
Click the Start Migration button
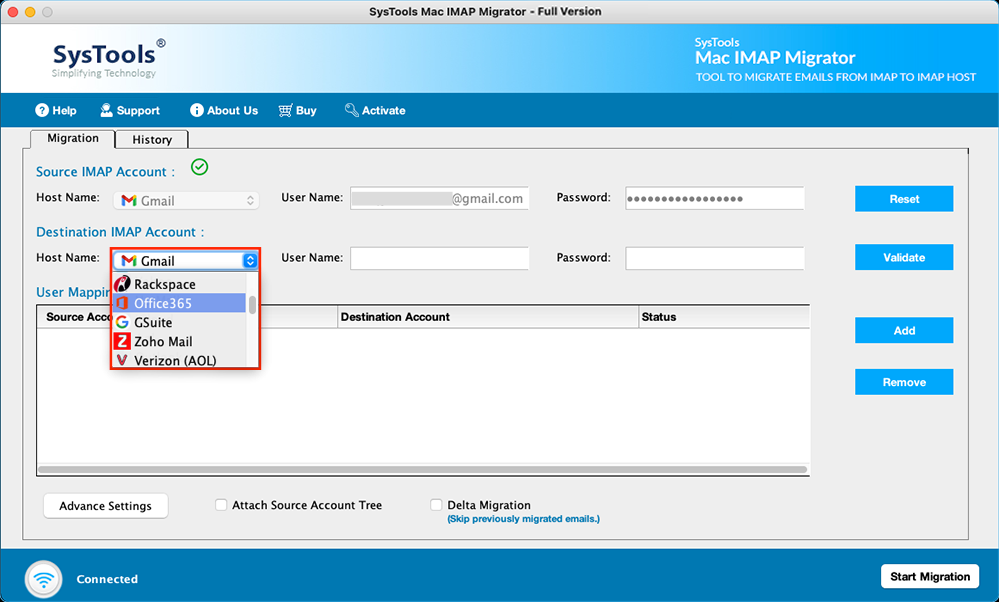[x=930, y=577]
